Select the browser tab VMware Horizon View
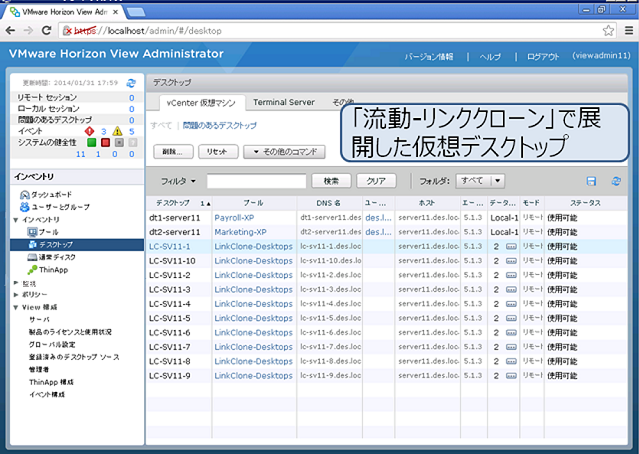 tap(64, 12)
